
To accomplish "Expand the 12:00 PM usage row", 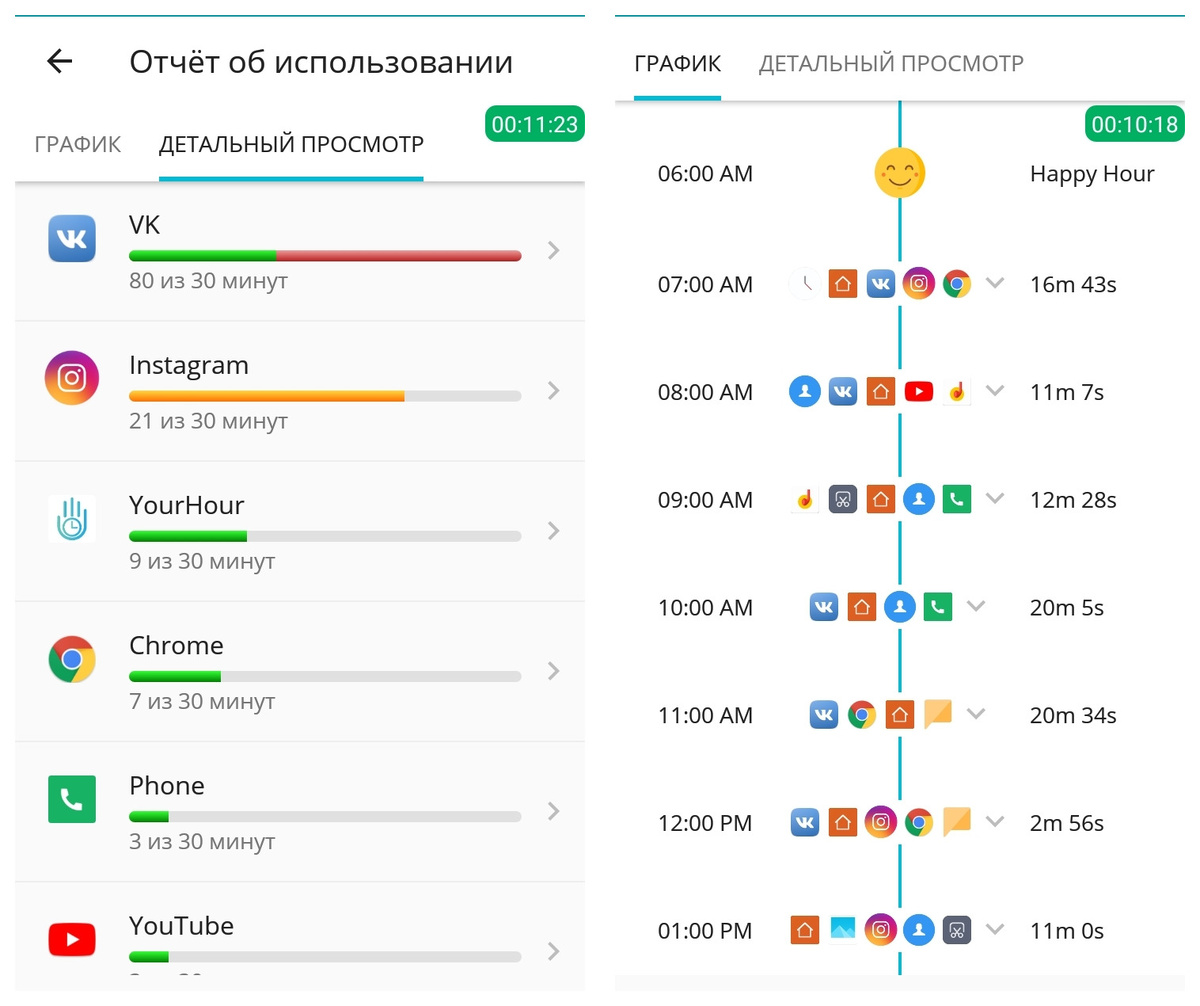I will (994, 822).
